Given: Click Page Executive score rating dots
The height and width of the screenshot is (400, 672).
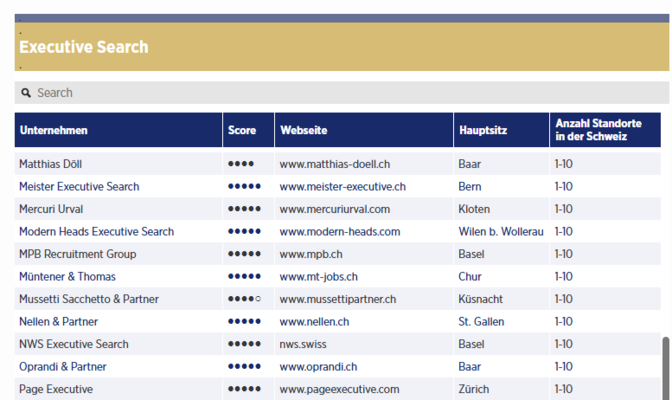Looking at the screenshot, I should click(244, 389).
